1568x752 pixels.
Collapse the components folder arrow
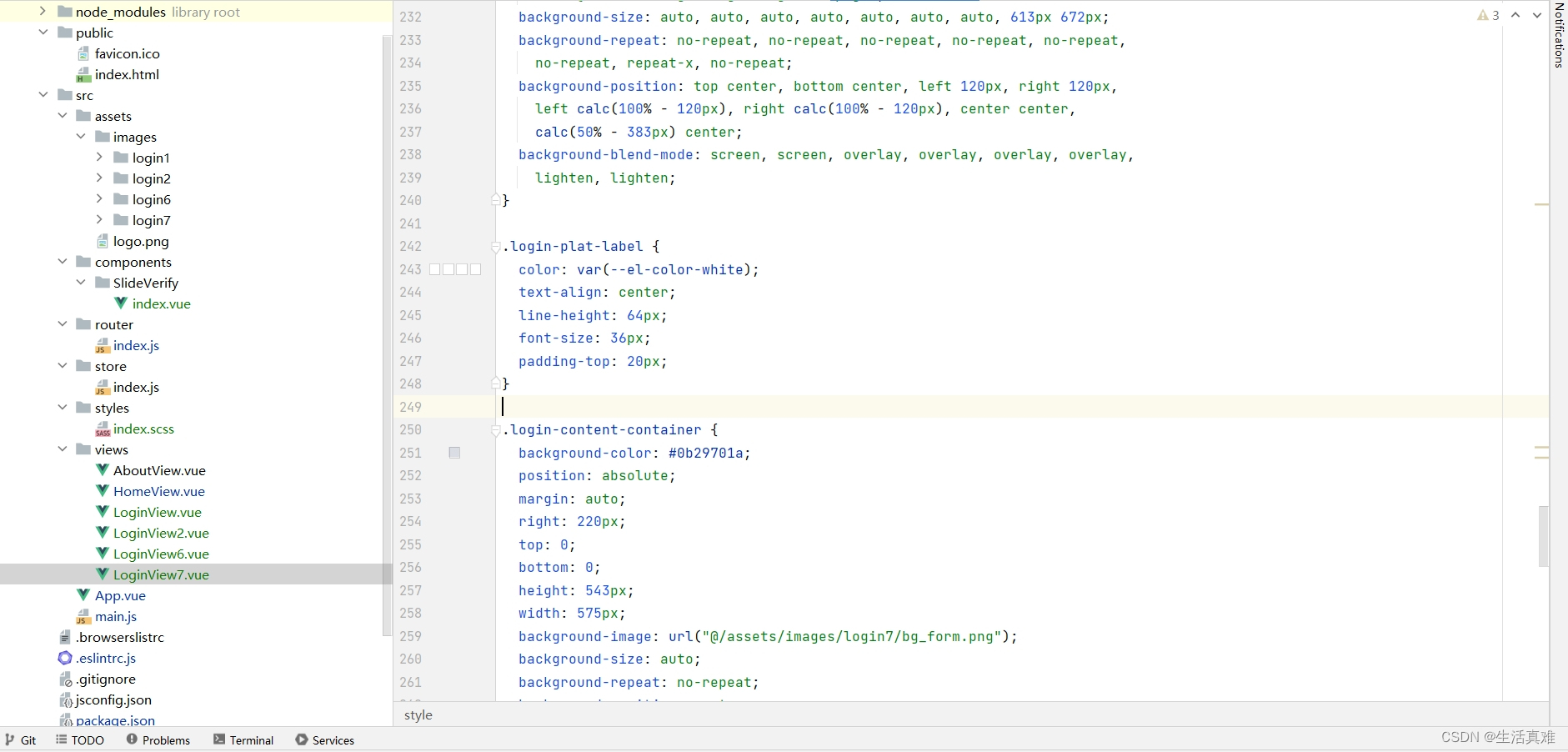(x=63, y=262)
